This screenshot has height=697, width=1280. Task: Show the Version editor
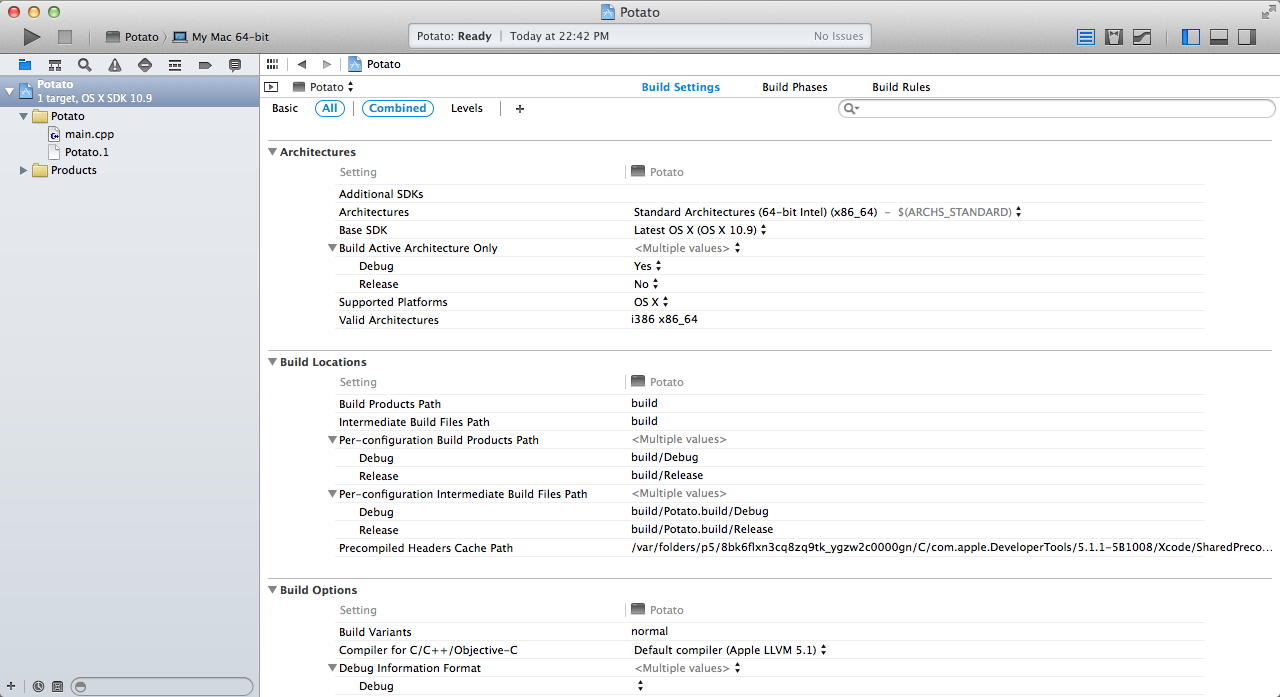tap(1142, 37)
